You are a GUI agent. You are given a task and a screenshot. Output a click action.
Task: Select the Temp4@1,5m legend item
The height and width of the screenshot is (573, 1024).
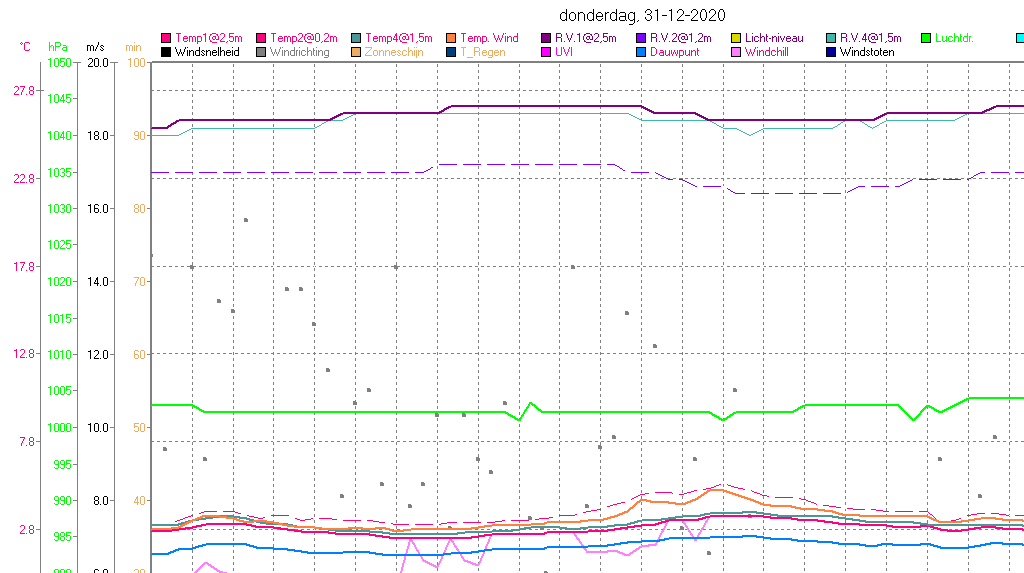coord(398,38)
